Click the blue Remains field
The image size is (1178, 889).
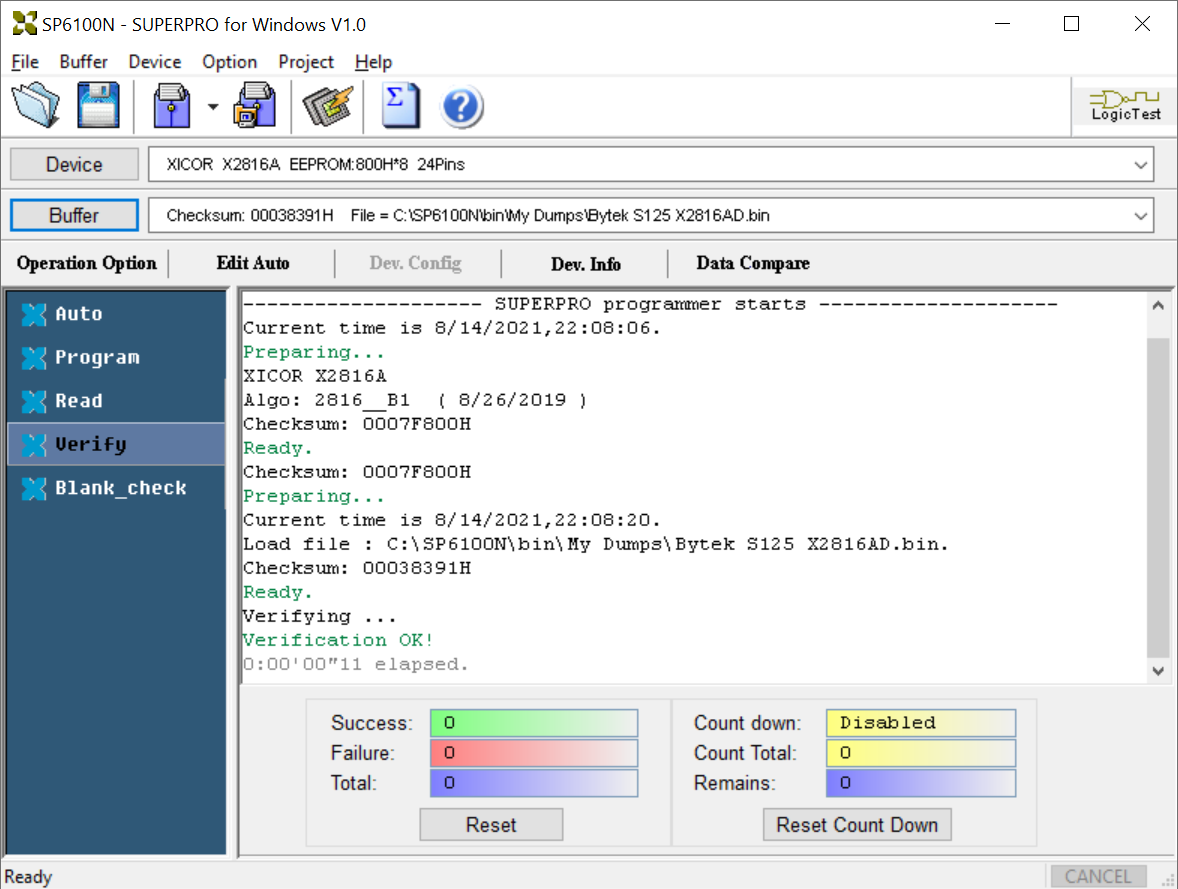click(921, 783)
